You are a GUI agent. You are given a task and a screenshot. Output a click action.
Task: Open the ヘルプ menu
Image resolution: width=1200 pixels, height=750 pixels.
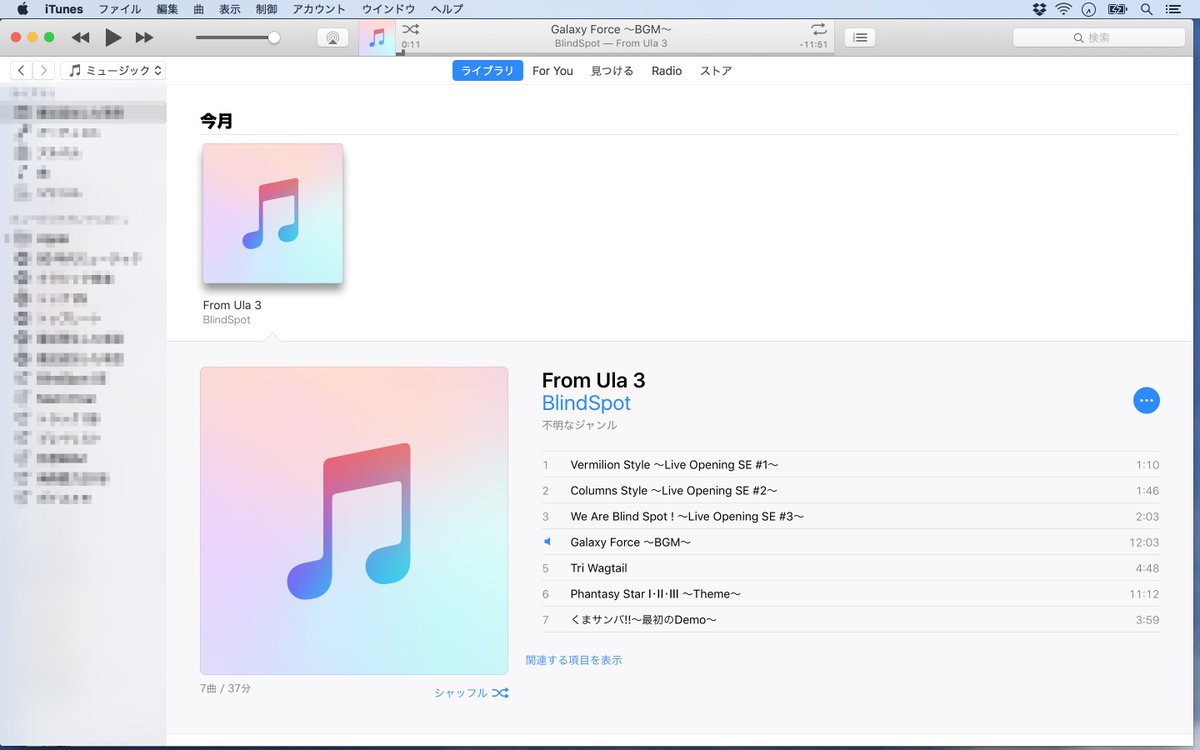coord(446,9)
